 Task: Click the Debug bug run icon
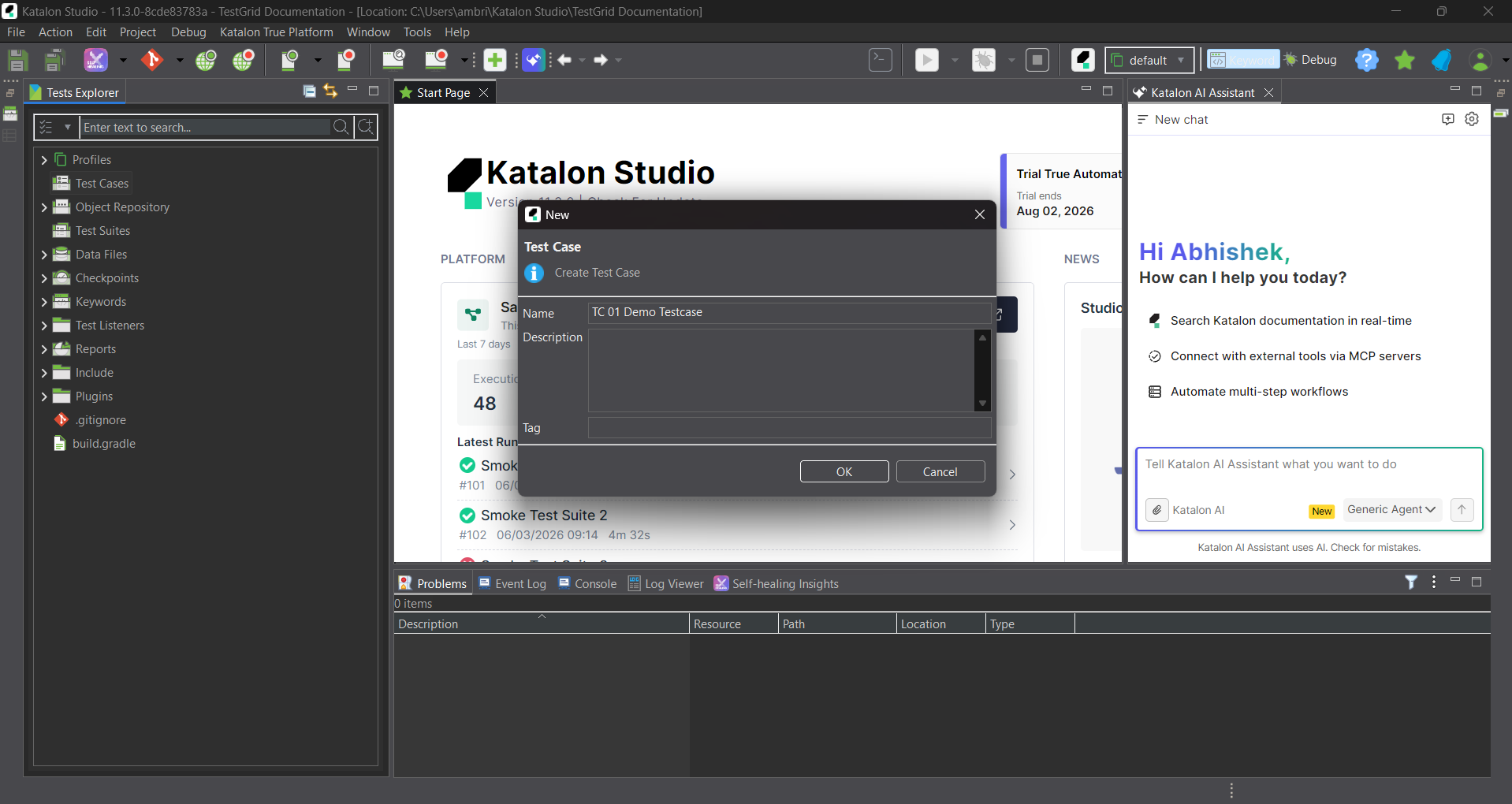click(984, 60)
